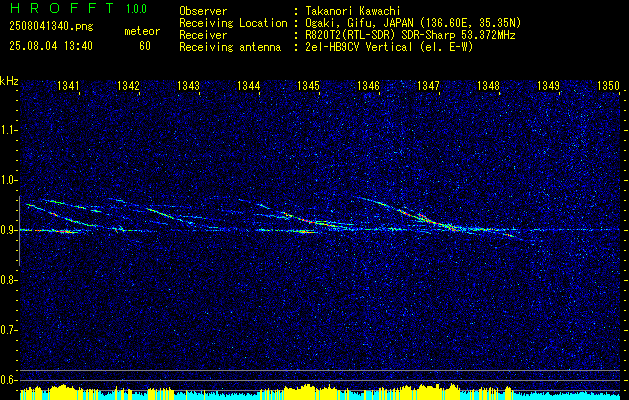The height and width of the screenshot is (400, 629).
Task: Click the 1.0 kHz frequency label
Action: (7, 180)
